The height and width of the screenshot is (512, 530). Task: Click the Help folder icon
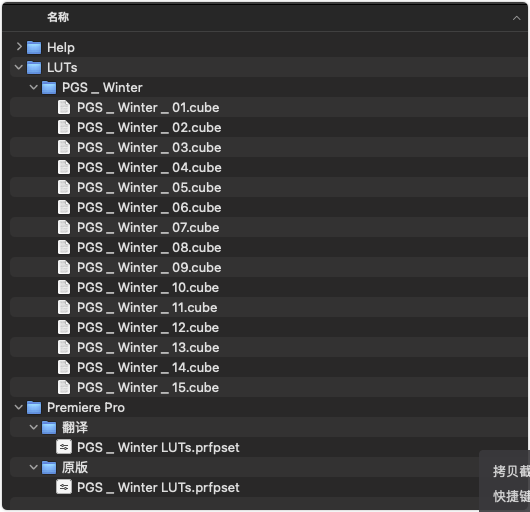34,48
